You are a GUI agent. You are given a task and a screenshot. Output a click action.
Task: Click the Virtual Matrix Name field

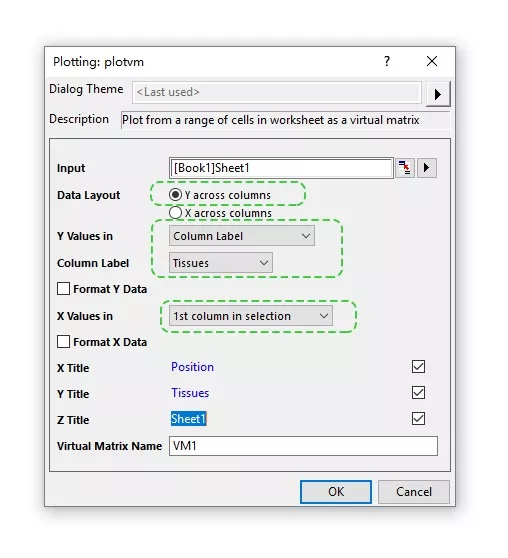303,446
